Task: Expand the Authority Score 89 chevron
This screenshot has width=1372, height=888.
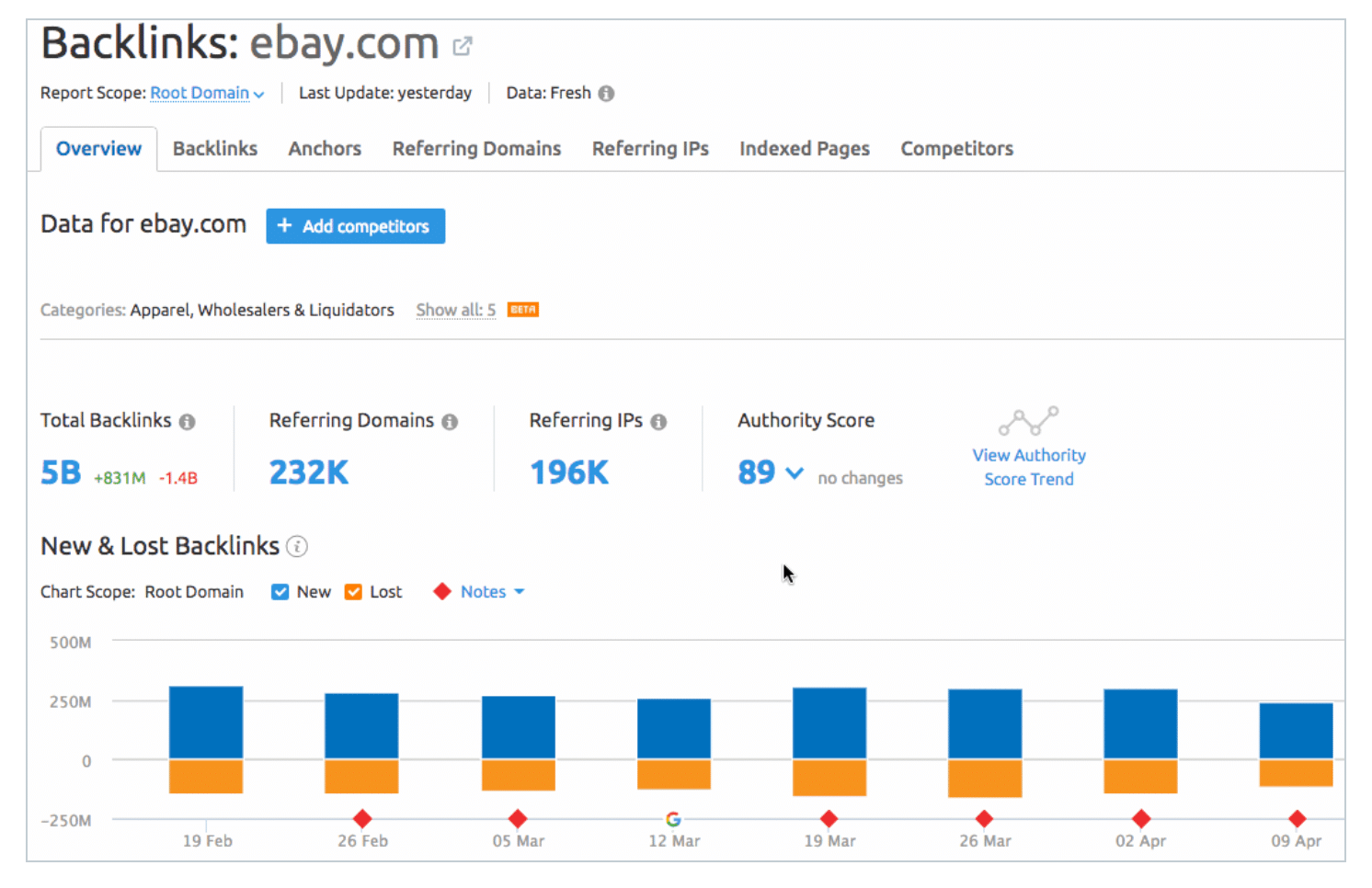Action: tap(795, 474)
